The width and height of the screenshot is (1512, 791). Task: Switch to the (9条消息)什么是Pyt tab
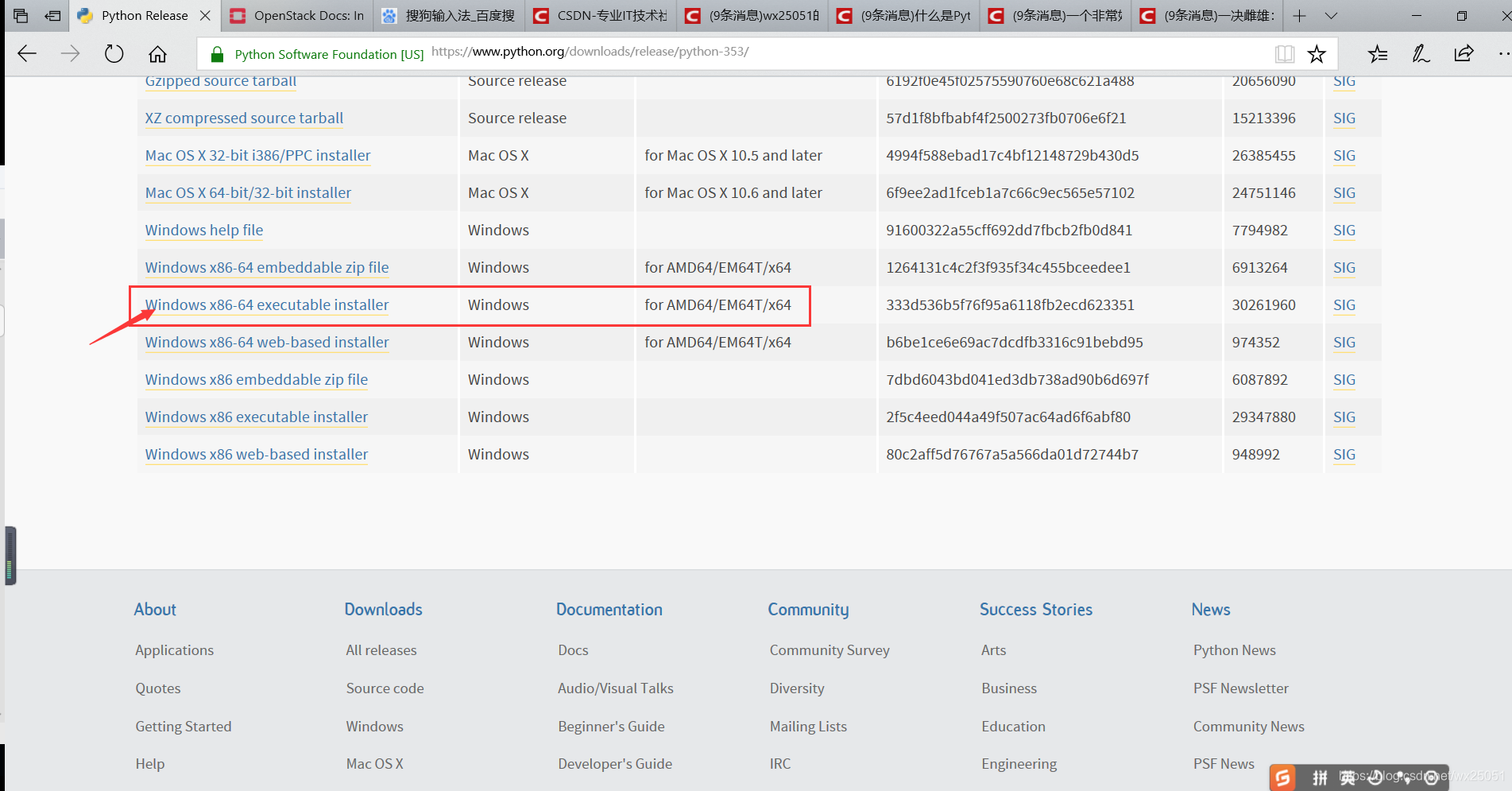tap(904, 16)
